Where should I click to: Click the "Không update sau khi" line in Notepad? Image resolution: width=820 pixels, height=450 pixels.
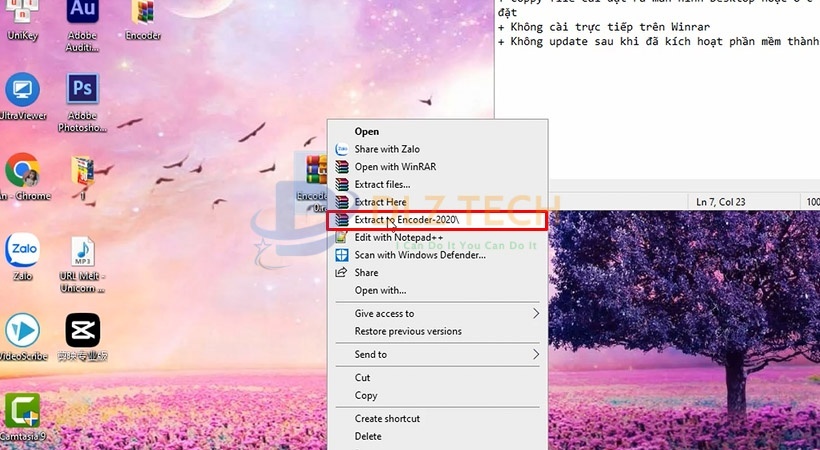pyautogui.click(x=659, y=41)
